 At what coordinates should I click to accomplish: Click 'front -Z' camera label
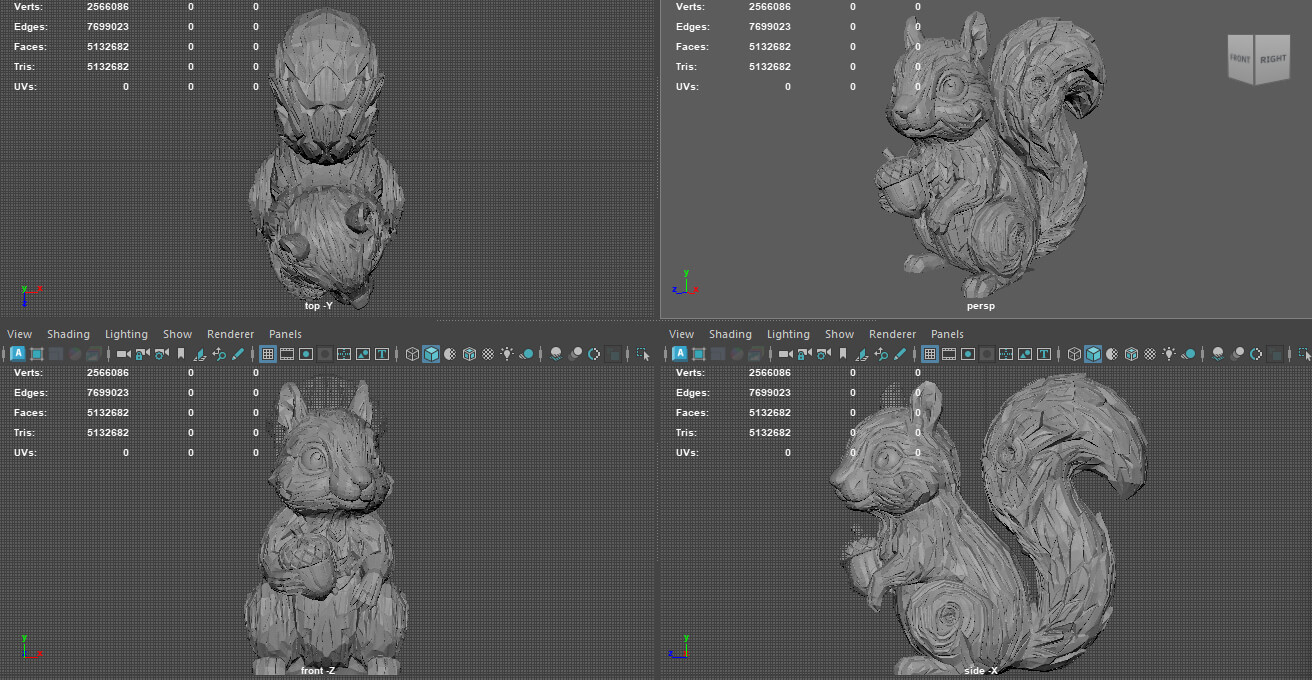tap(317, 670)
